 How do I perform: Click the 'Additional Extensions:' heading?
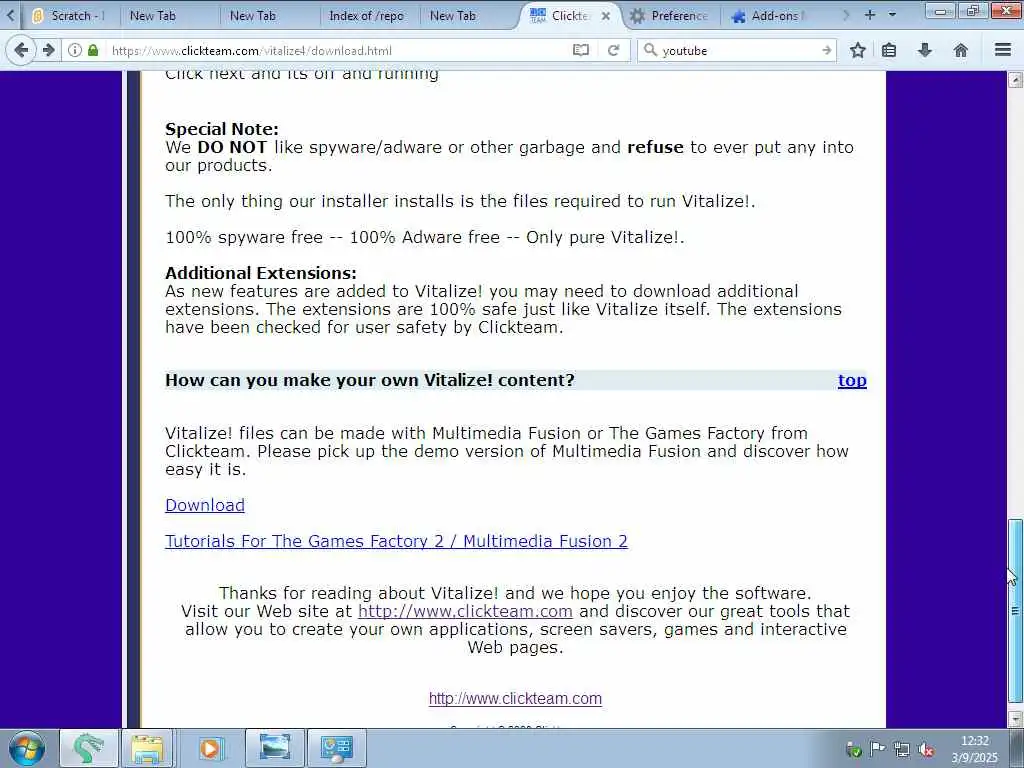point(261,273)
